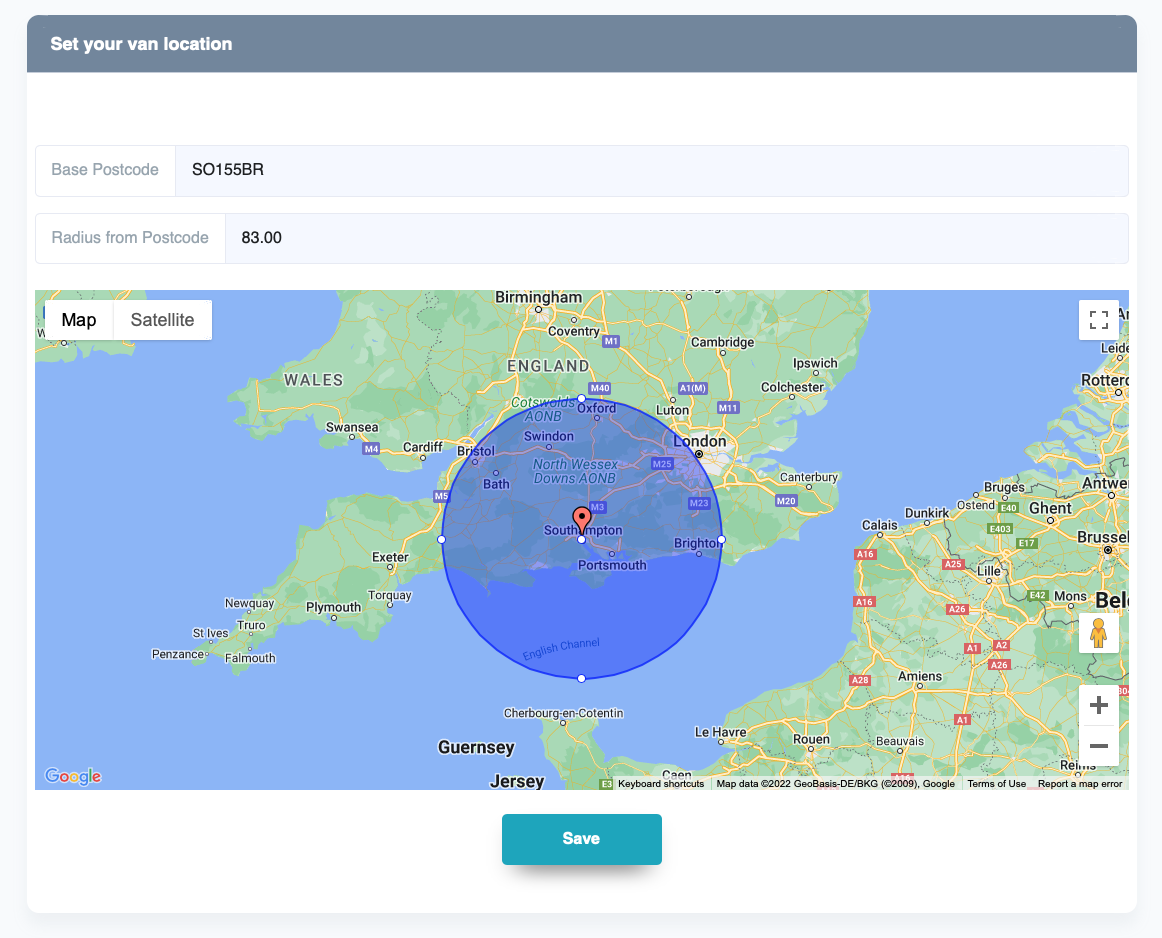Viewport: 1162px width, 938px height.
Task: Click the Google logo on map
Action: pyautogui.click(x=73, y=776)
